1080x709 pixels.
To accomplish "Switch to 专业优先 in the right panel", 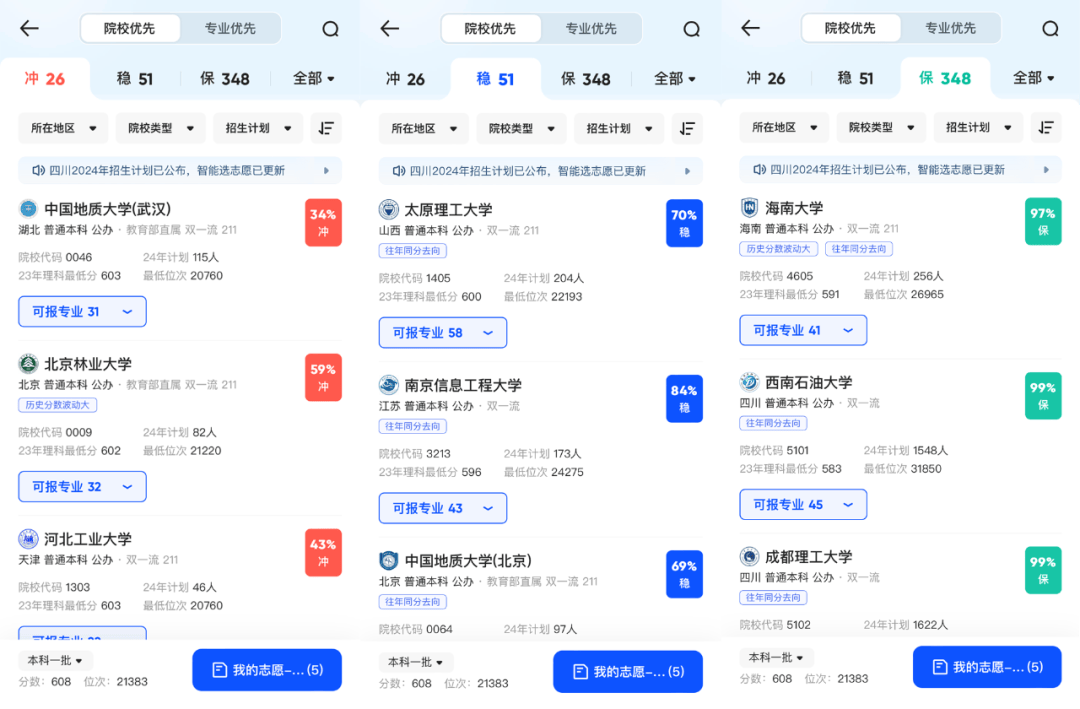I will (951, 28).
